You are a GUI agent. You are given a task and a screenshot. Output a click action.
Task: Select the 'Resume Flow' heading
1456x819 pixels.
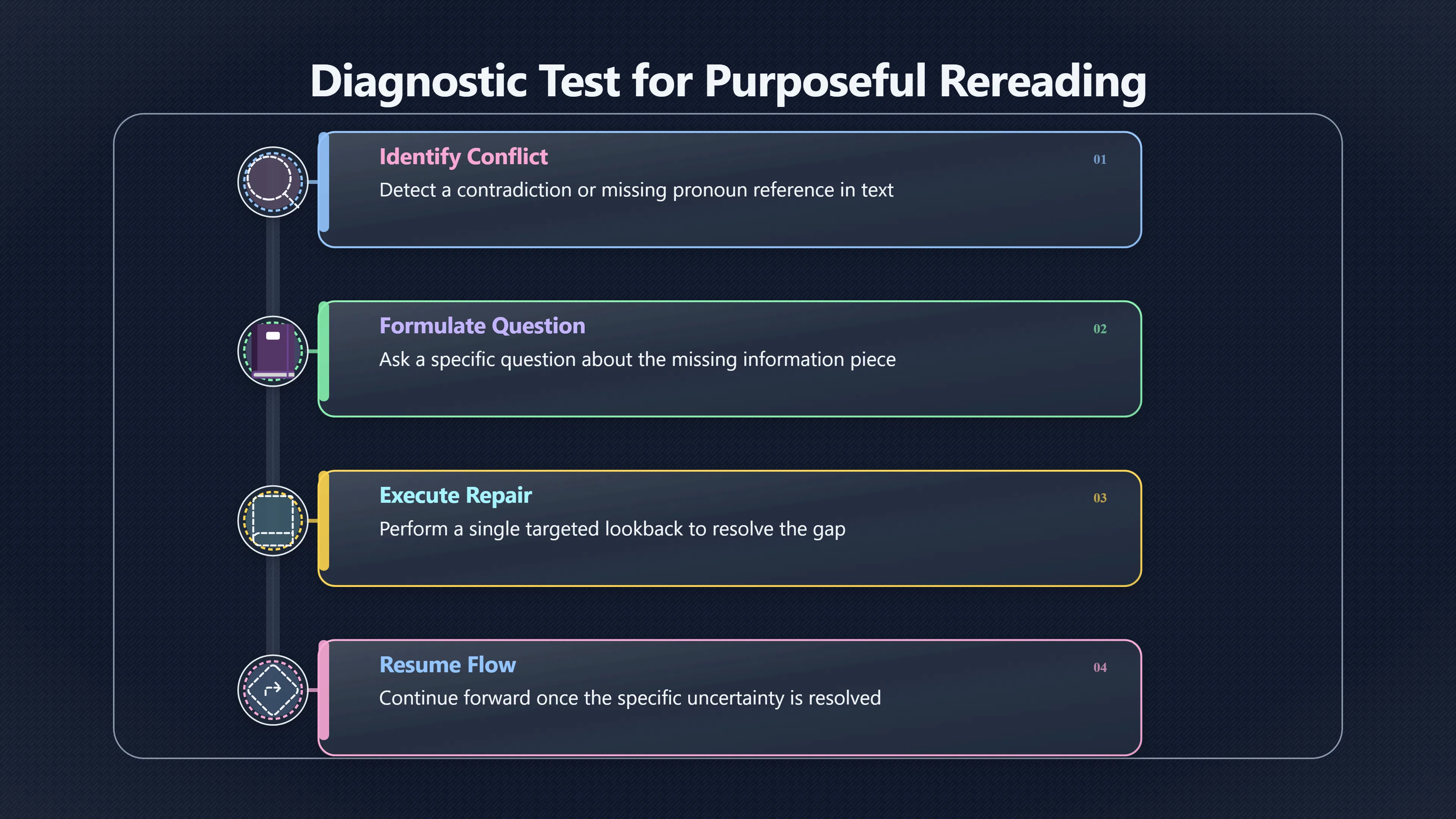click(448, 665)
